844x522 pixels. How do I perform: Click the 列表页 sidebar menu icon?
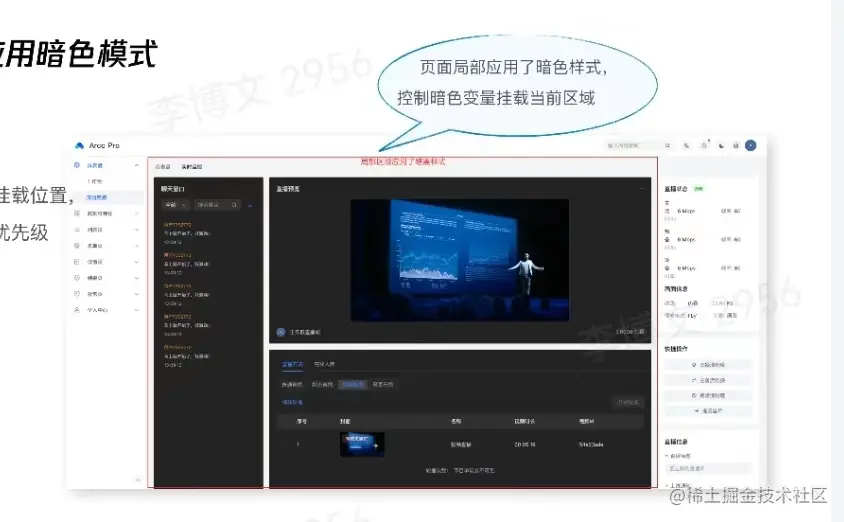77,230
